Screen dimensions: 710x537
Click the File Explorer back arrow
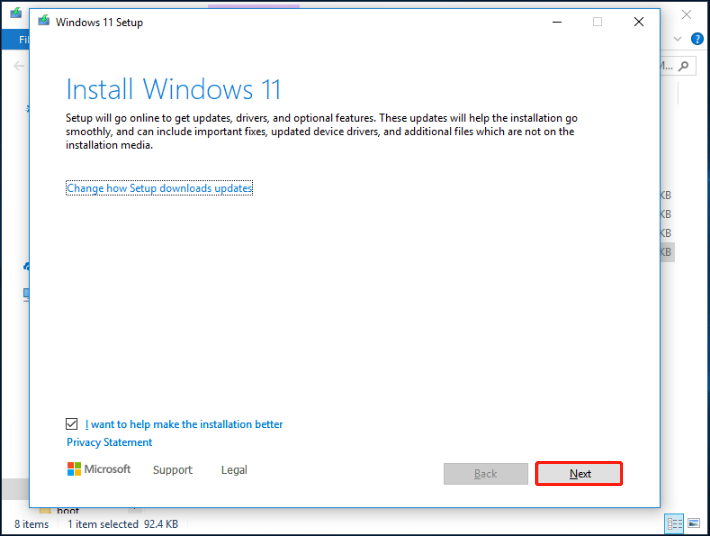pos(19,66)
